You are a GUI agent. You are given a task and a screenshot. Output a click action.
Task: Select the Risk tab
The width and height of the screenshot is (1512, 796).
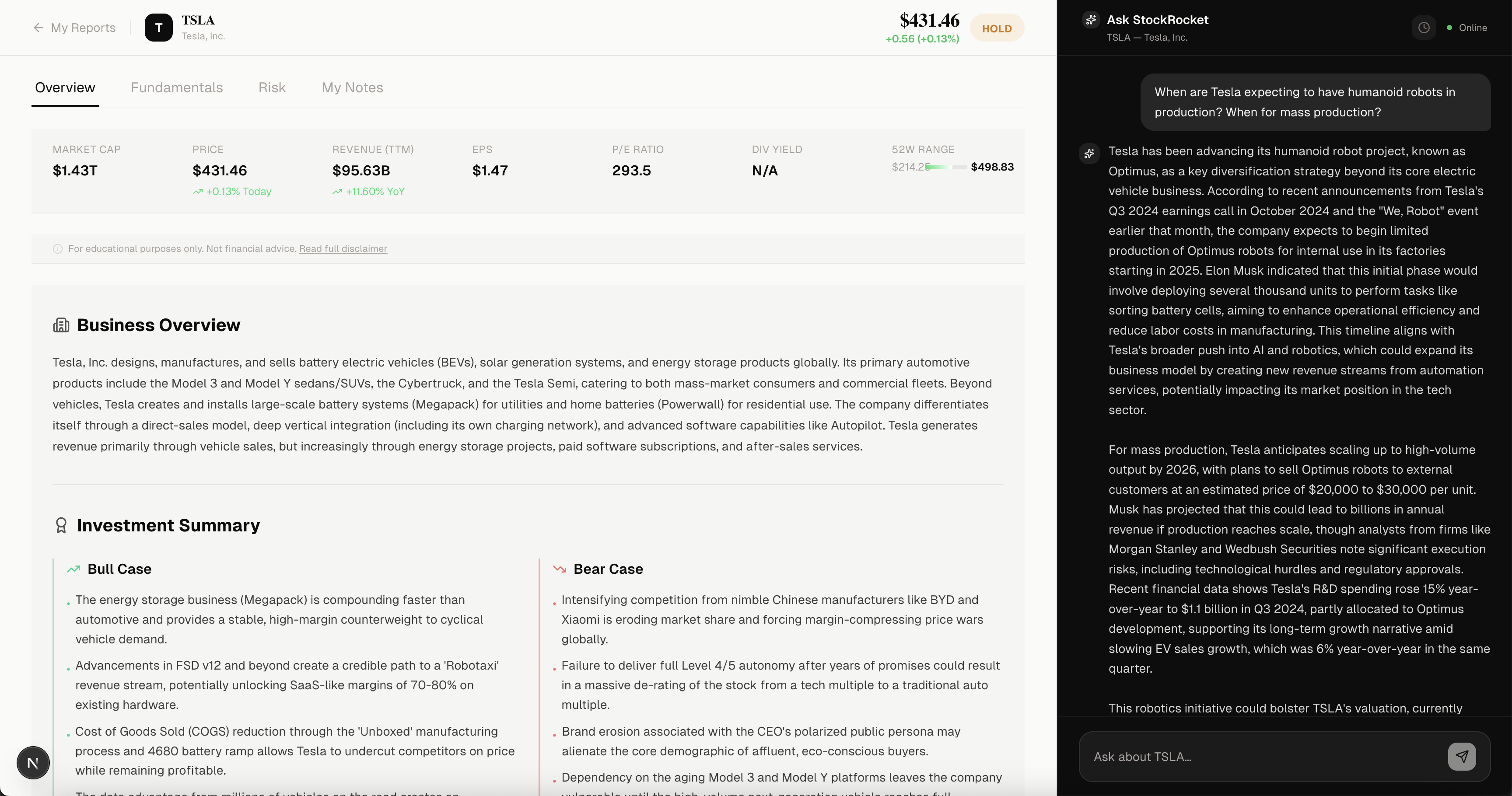coord(272,87)
